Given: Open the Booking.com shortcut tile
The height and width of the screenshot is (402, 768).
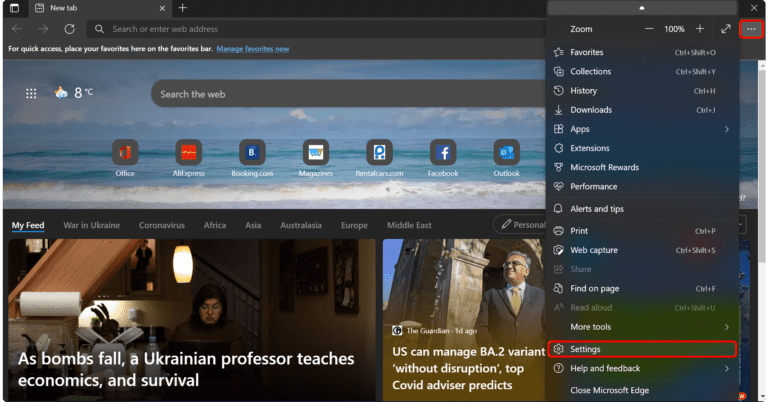Looking at the screenshot, I should point(252,153).
